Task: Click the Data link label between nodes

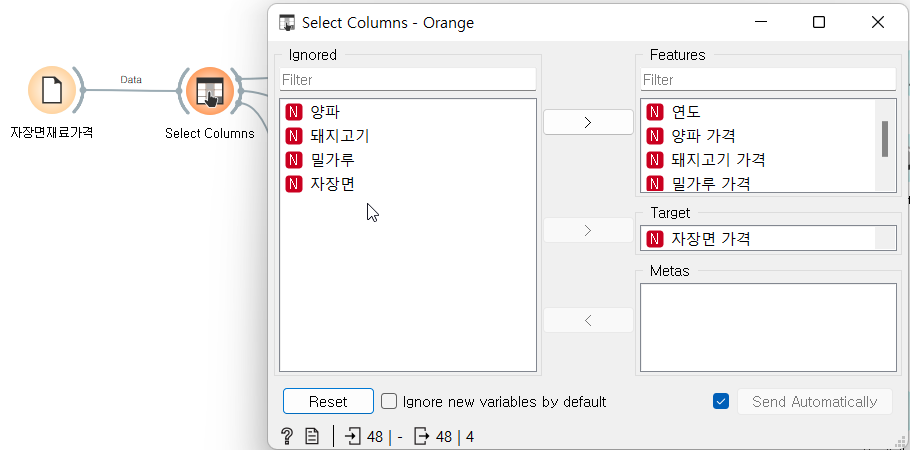Action: pos(131,80)
